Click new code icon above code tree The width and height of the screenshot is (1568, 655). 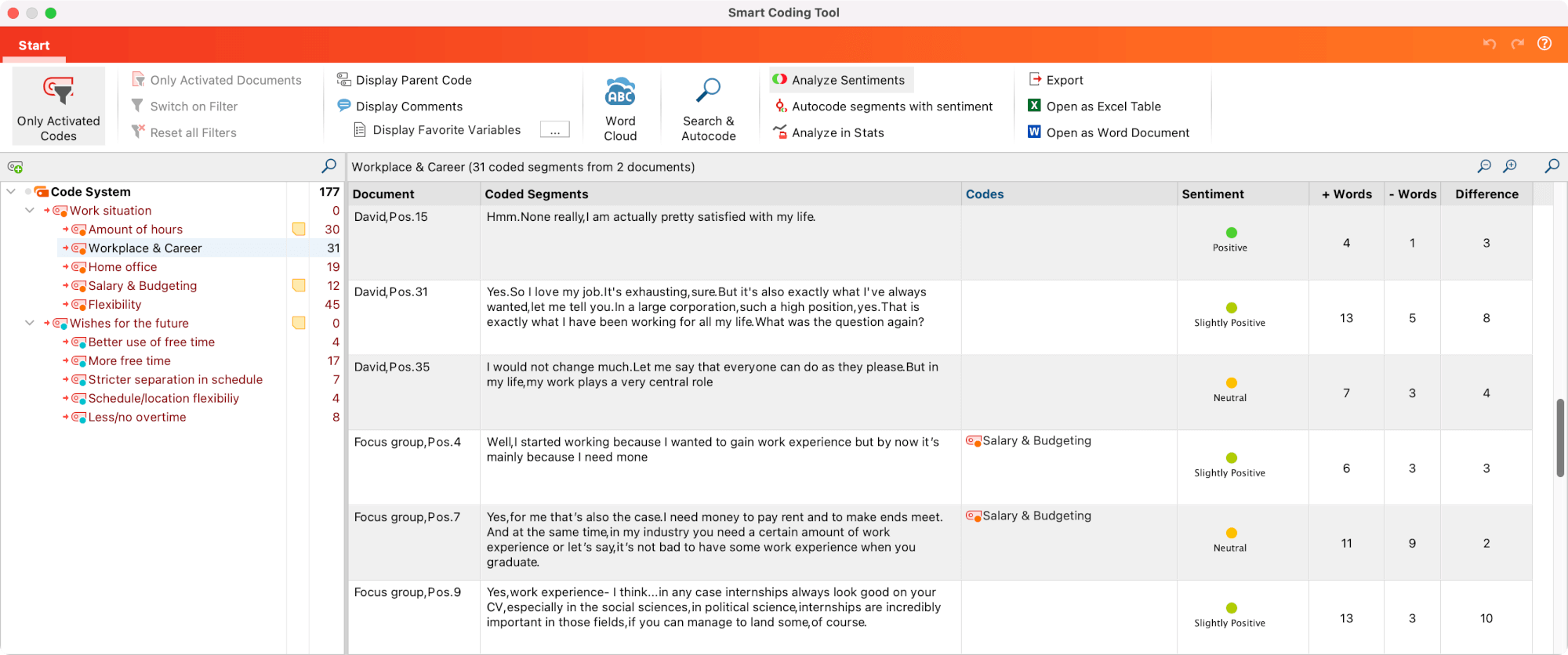click(15, 167)
